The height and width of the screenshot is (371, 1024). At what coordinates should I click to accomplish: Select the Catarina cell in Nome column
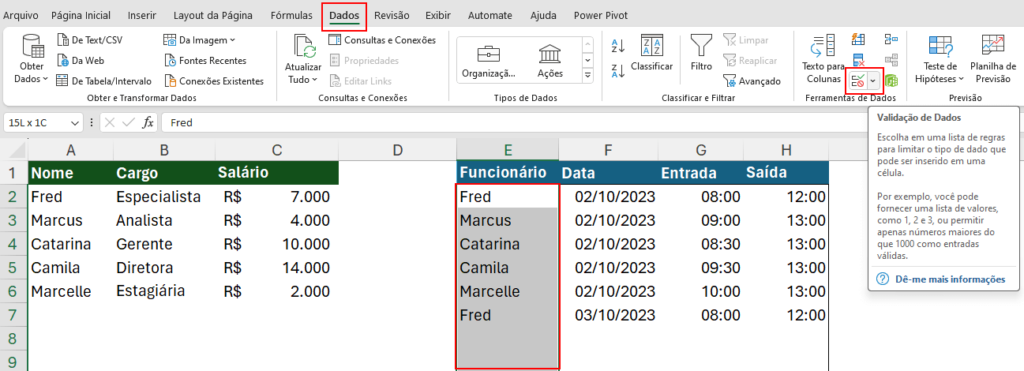71,244
